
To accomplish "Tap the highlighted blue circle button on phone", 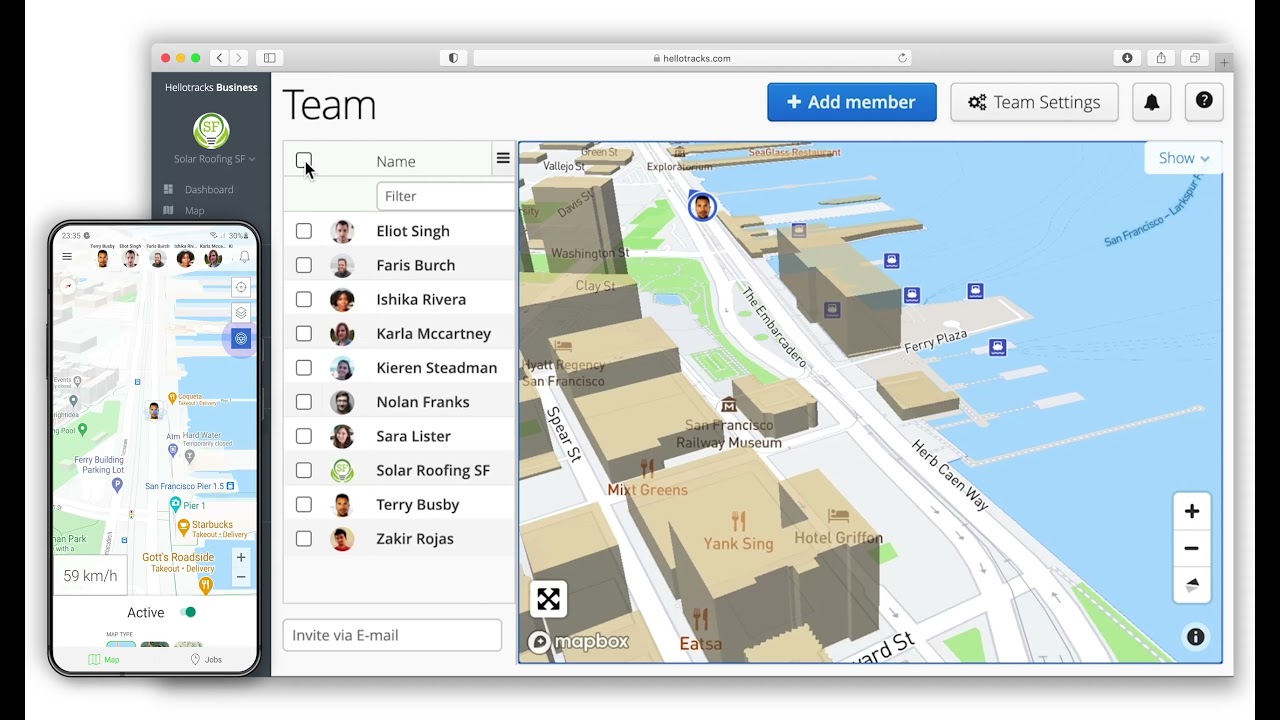I will (x=241, y=339).
